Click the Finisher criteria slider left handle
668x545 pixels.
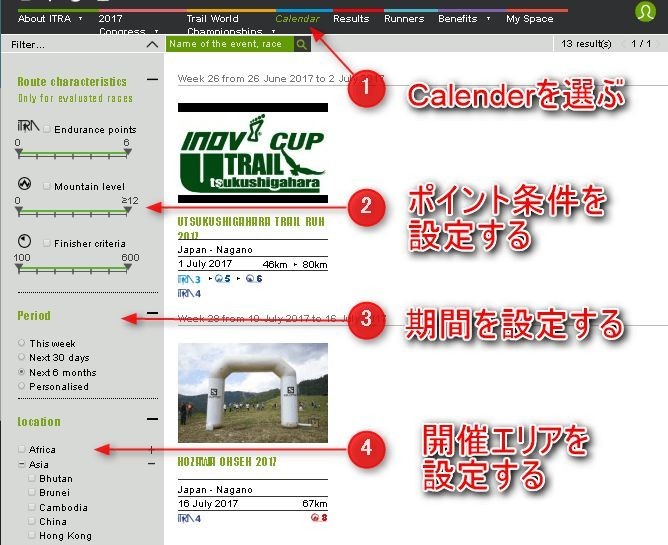(x=18, y=268)
